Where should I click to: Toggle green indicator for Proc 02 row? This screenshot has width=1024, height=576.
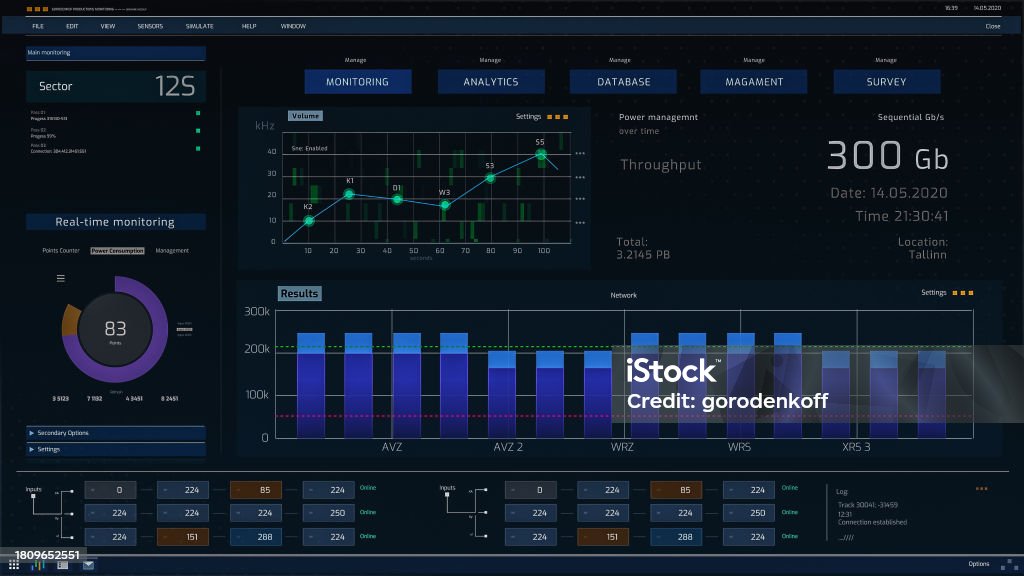tap(198, 131)
